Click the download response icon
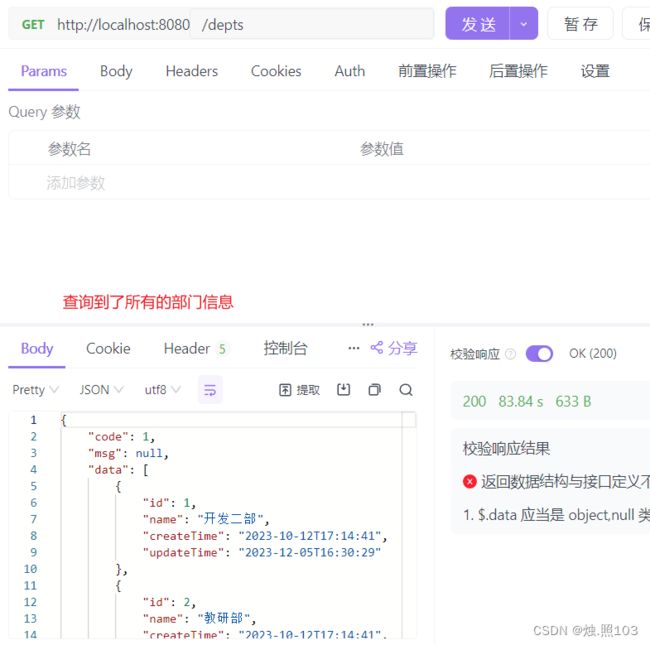This screenshot has width=650, height=645. pyautogui.click(x=344, y=389)
